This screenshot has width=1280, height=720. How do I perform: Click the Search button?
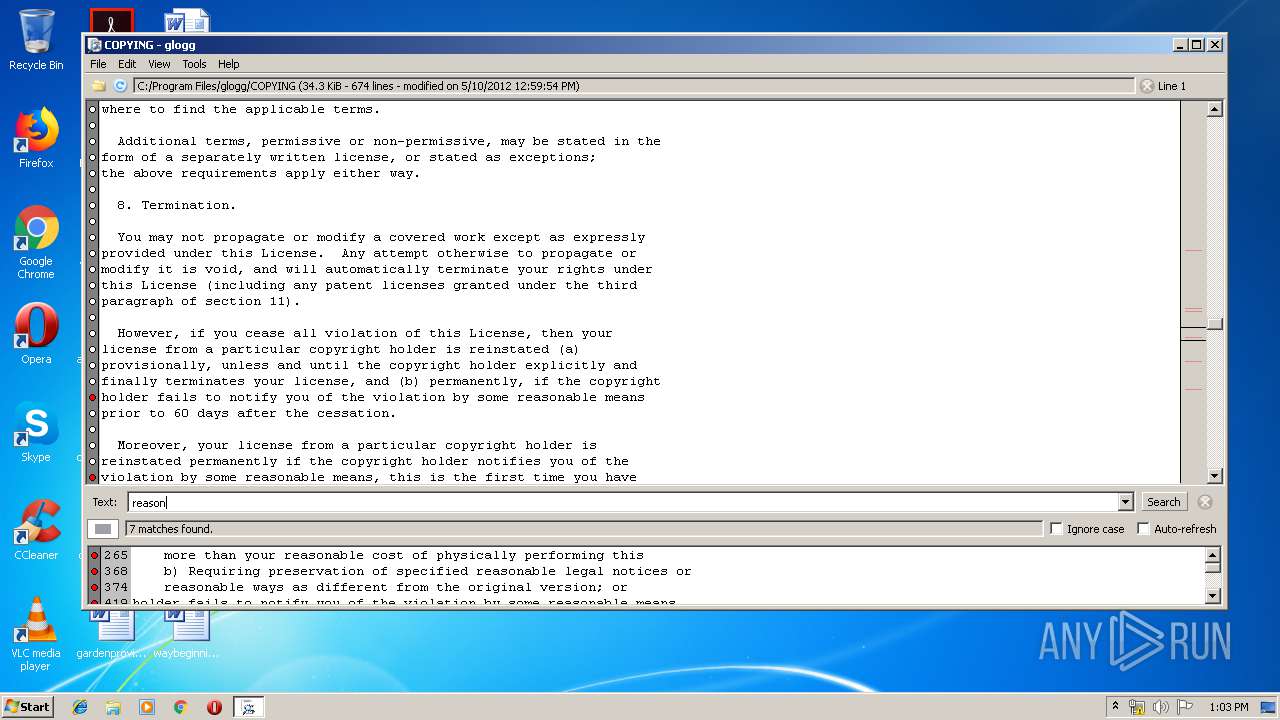click(1163, 502)
